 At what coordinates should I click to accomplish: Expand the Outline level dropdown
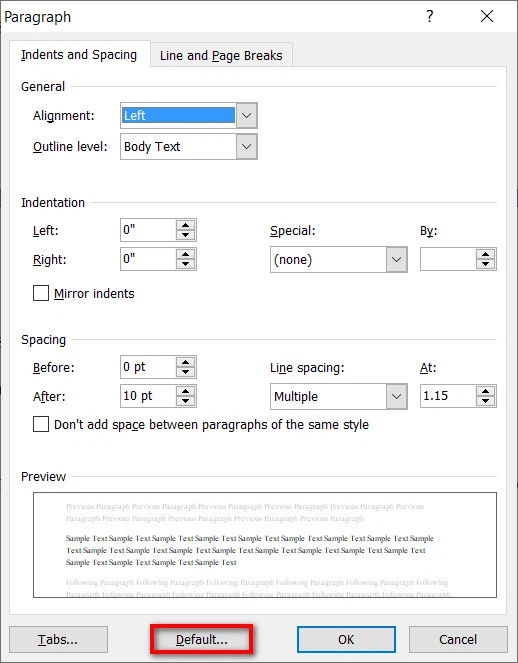(x=247, y=147)
